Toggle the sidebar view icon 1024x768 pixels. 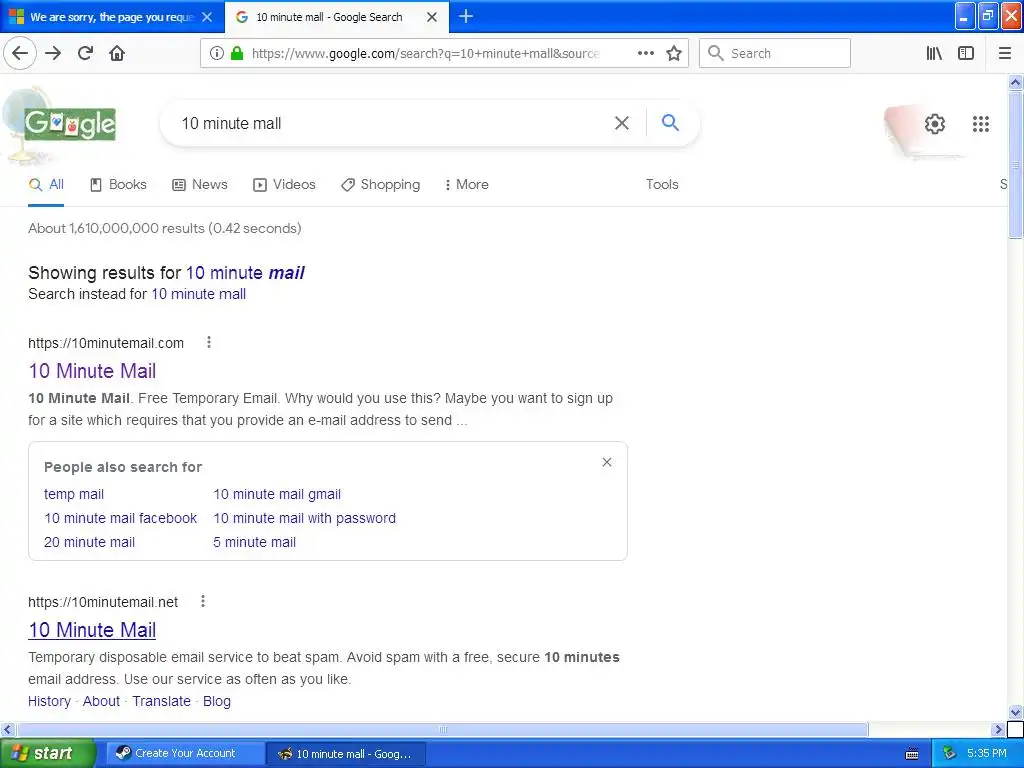point(966,54)
